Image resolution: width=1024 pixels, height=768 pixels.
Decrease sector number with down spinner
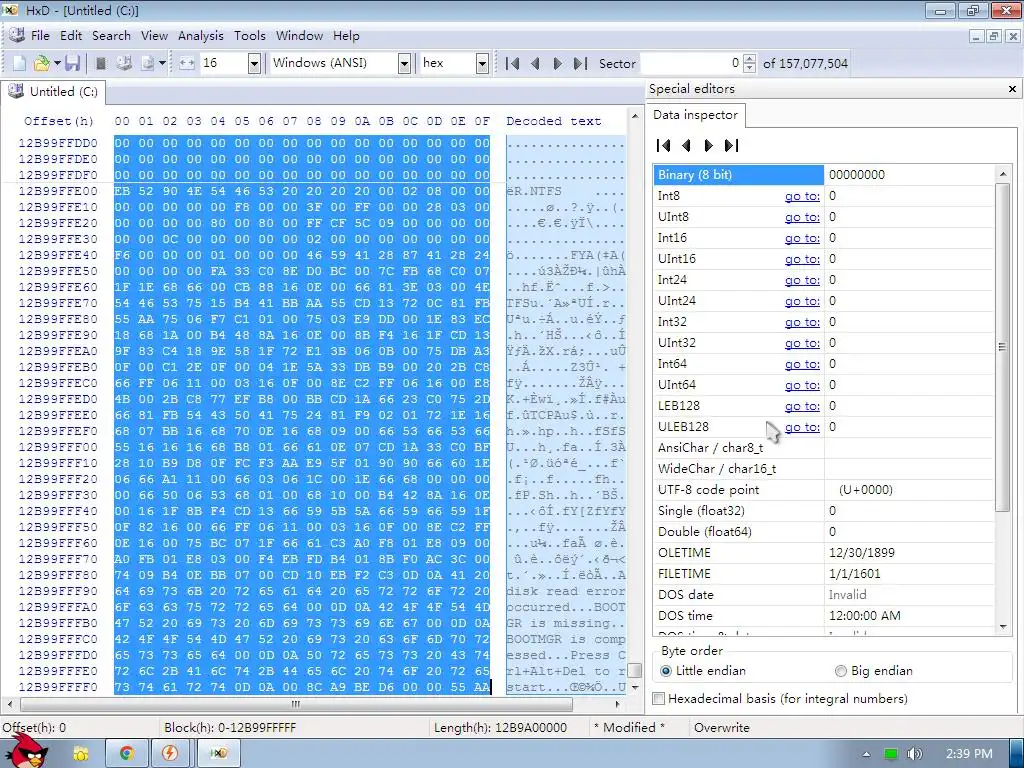[750, 68]
